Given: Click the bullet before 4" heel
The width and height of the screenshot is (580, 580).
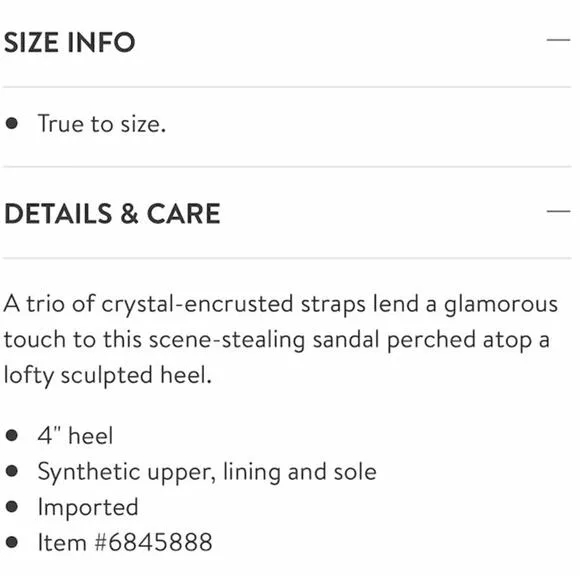Looking at the screenshot, I should pos(12,435).
